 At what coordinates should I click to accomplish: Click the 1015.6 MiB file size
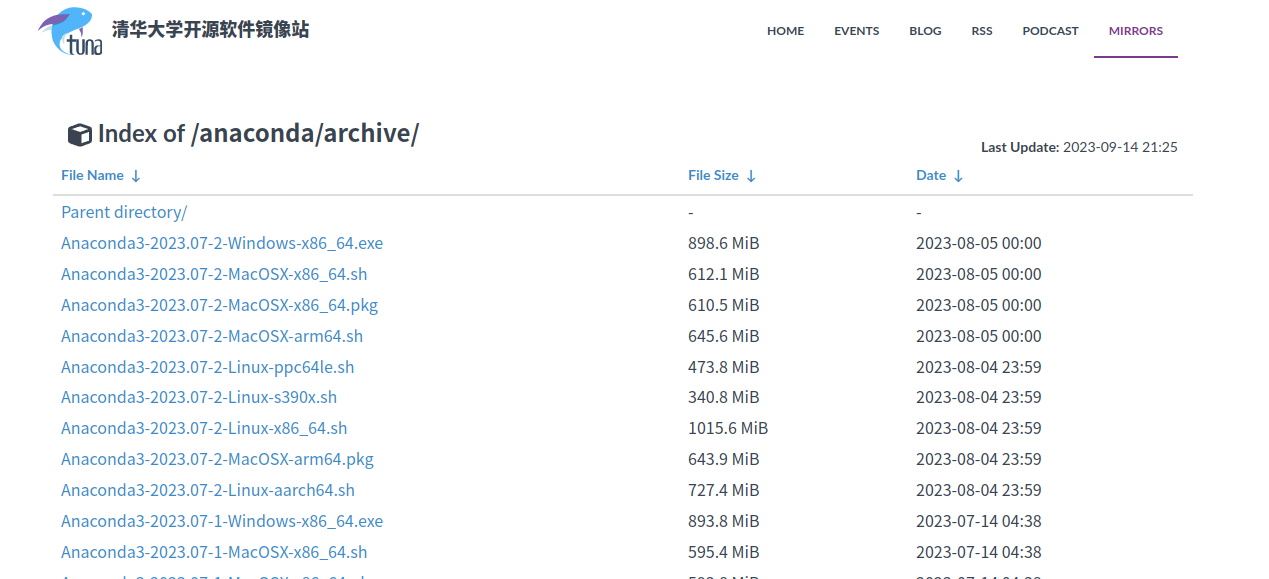click(728, 428)
